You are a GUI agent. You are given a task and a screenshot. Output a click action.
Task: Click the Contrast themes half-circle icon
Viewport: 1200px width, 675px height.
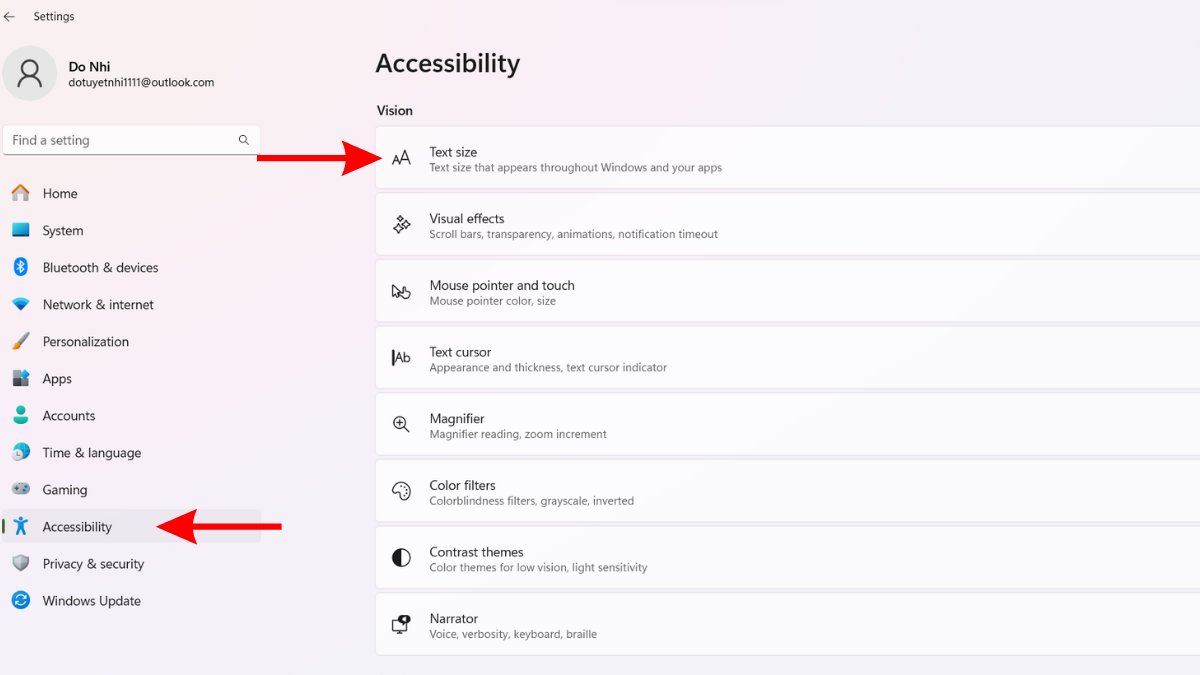401,558
